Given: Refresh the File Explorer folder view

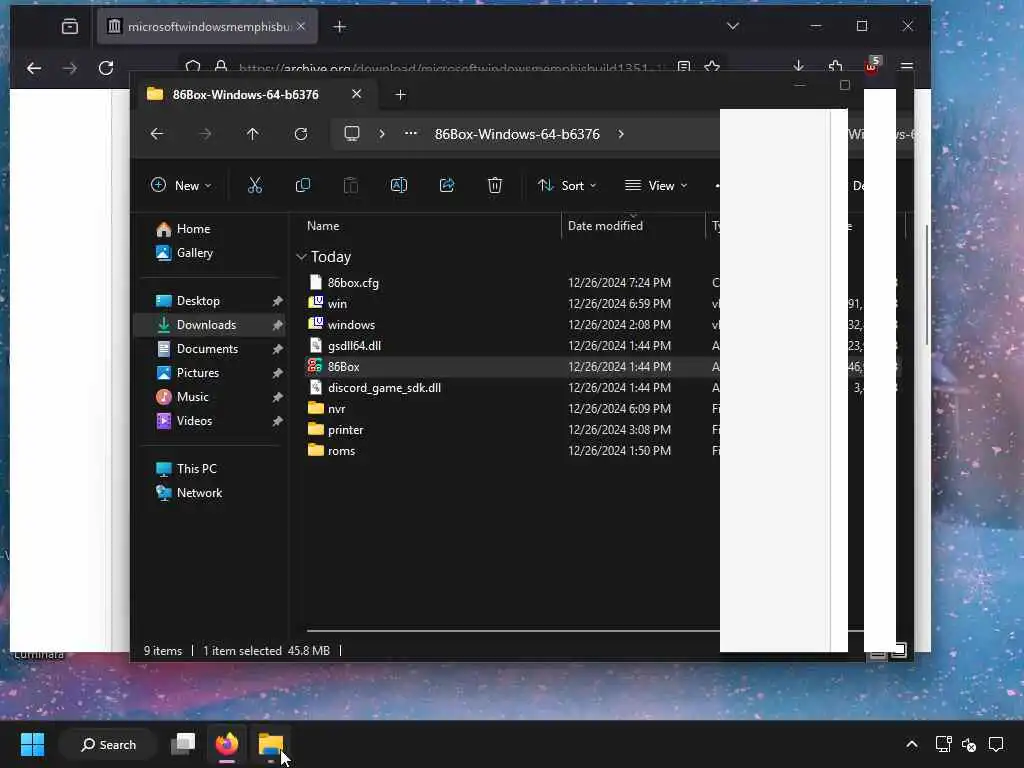Looking at the screenshot, I should (300, 134).
